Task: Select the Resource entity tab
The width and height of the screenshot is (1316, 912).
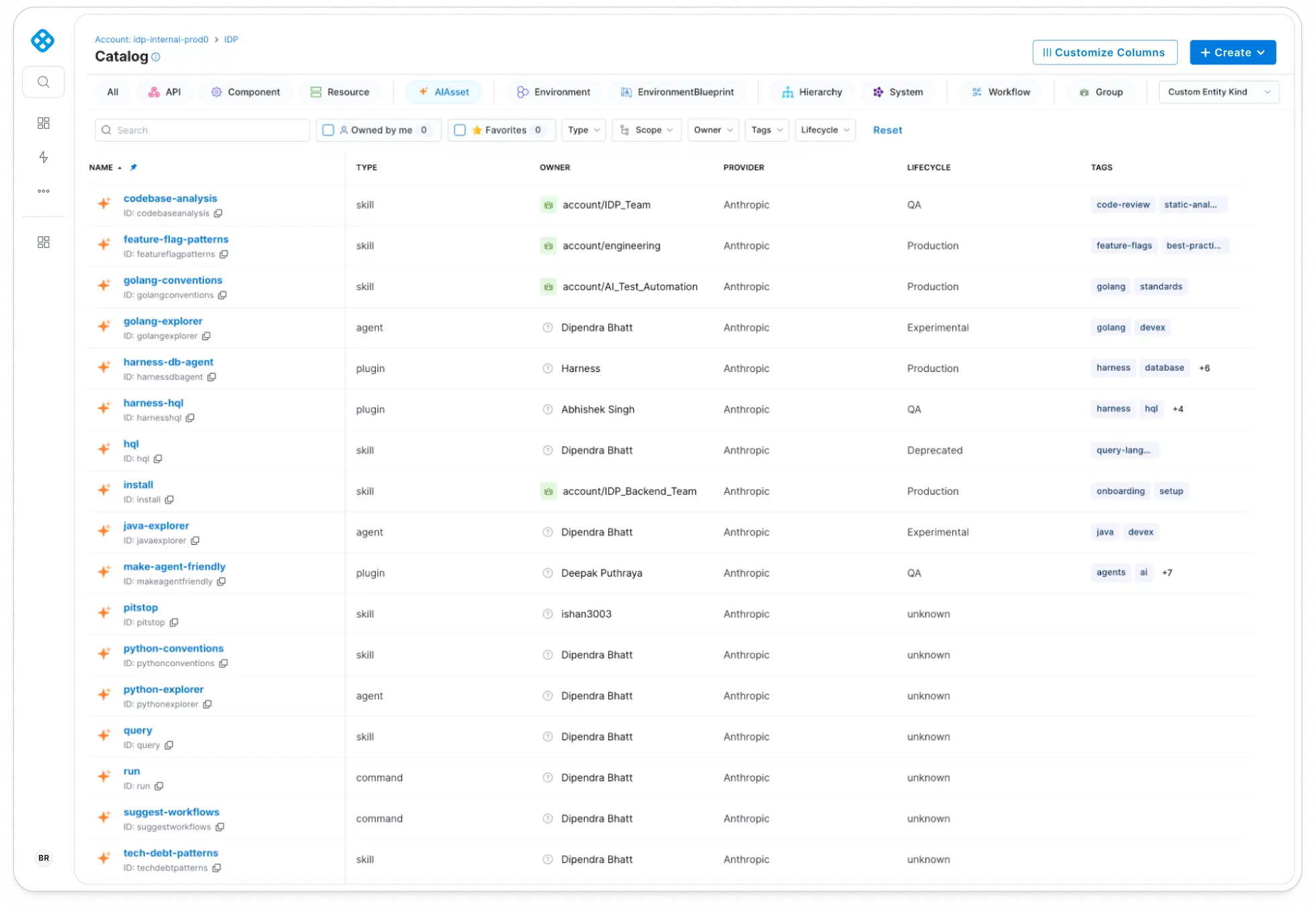Action: 340,92
